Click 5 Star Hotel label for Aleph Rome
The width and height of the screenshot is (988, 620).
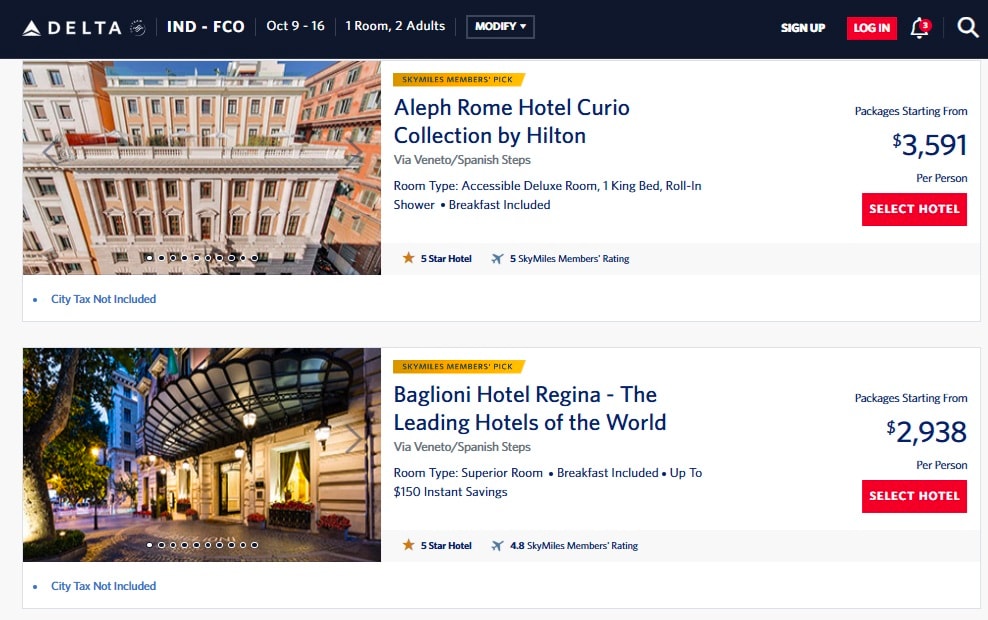point(446,258)
